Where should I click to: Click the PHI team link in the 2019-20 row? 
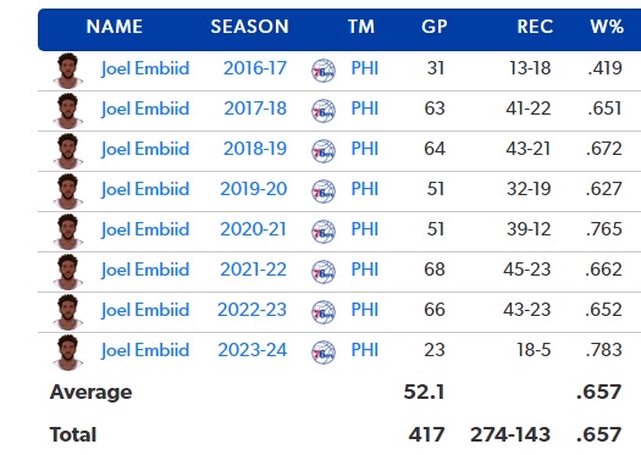[365, 189]
